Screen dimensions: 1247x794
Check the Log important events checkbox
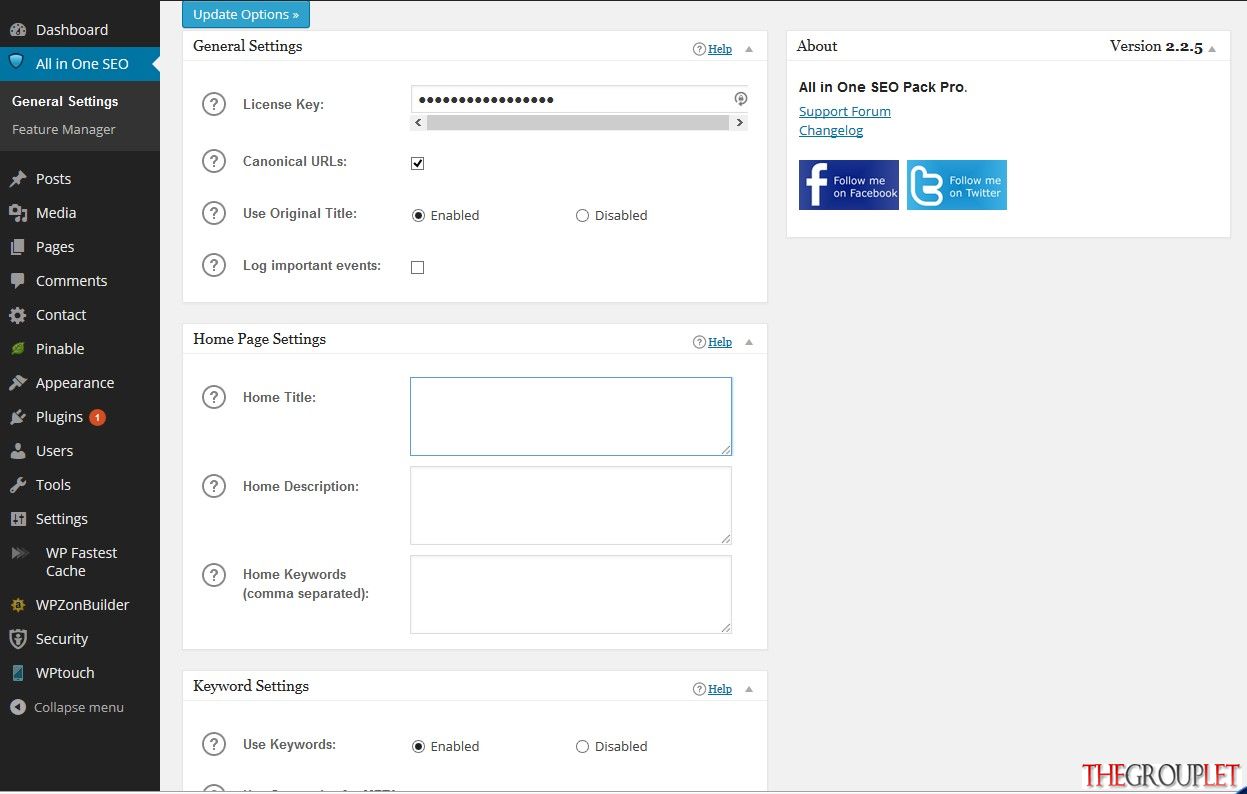coord(418,267)
